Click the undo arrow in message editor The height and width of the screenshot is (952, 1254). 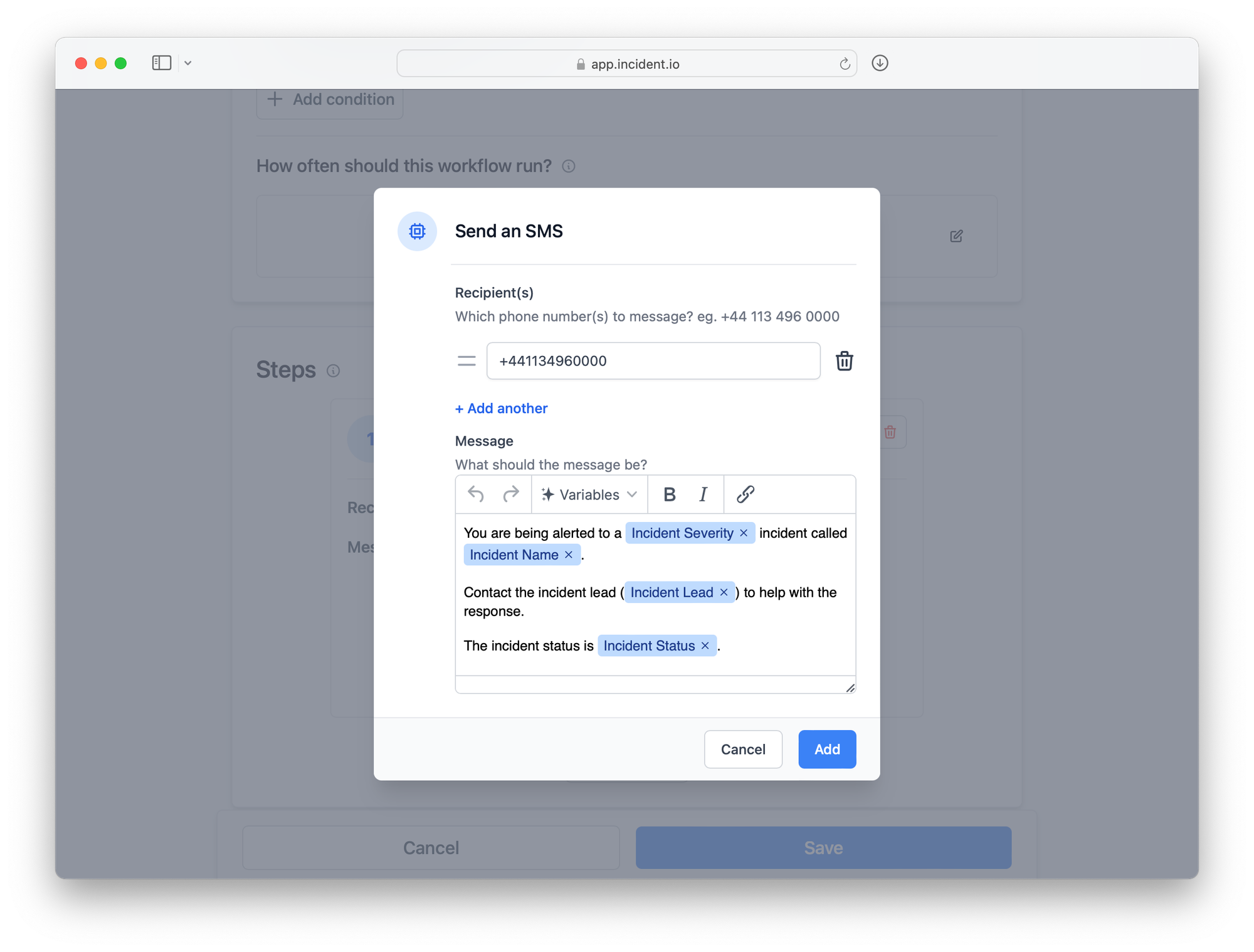tap(476, 494)
